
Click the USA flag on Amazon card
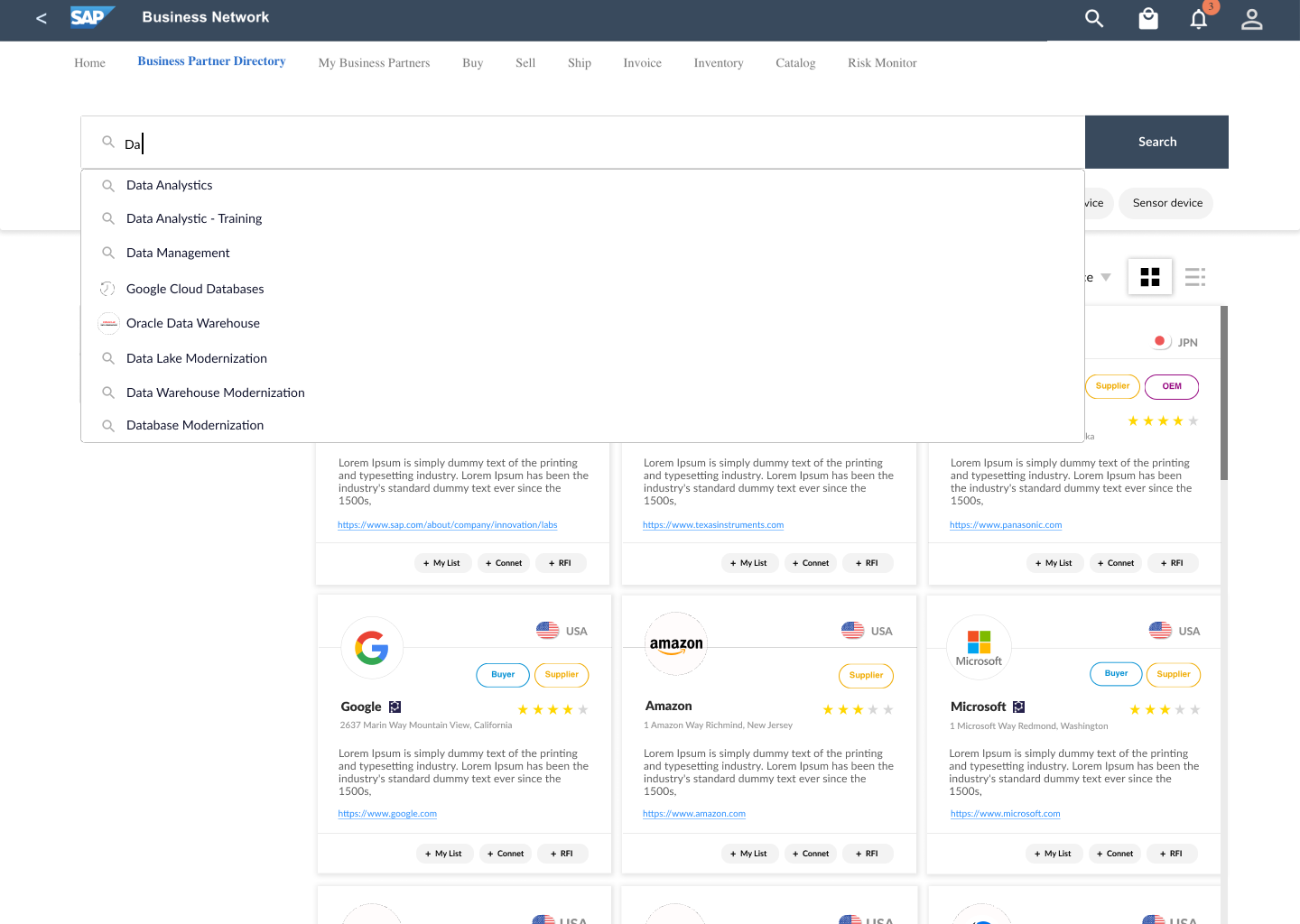[x=852, y=630]
